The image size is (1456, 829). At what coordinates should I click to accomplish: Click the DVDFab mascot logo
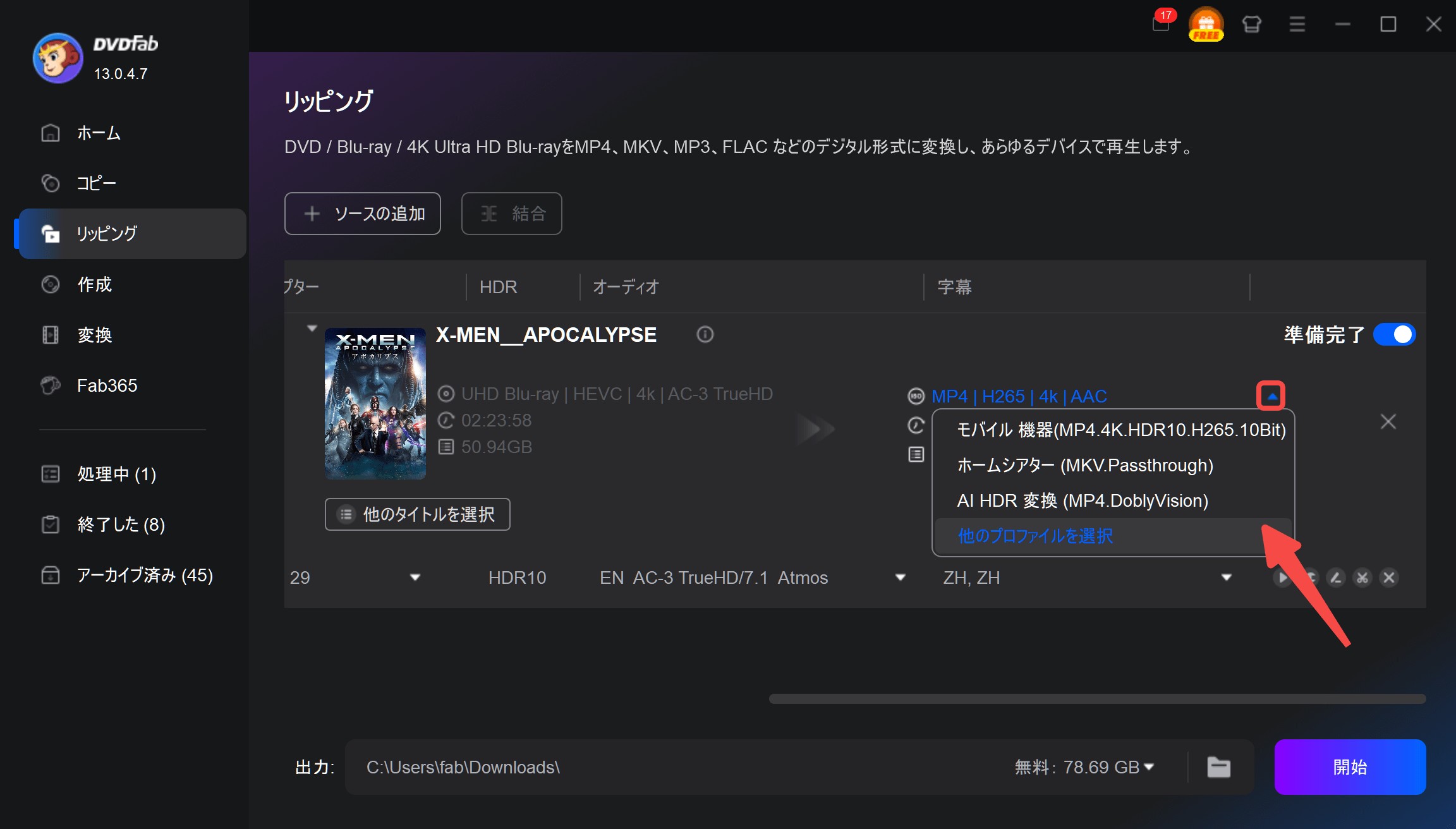pos(58,58)
